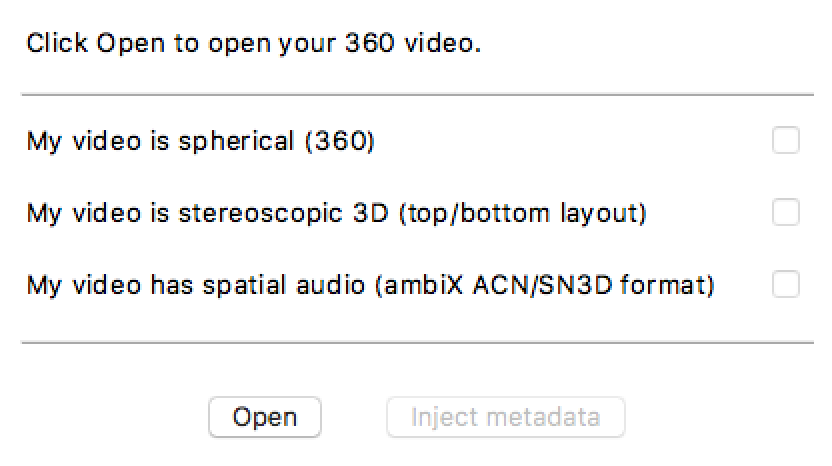The width and height of the screenshot is (832, 466).
Task: Enable the "My video is spherical (360)" checkbox
Action: click(x=786, y=140)
